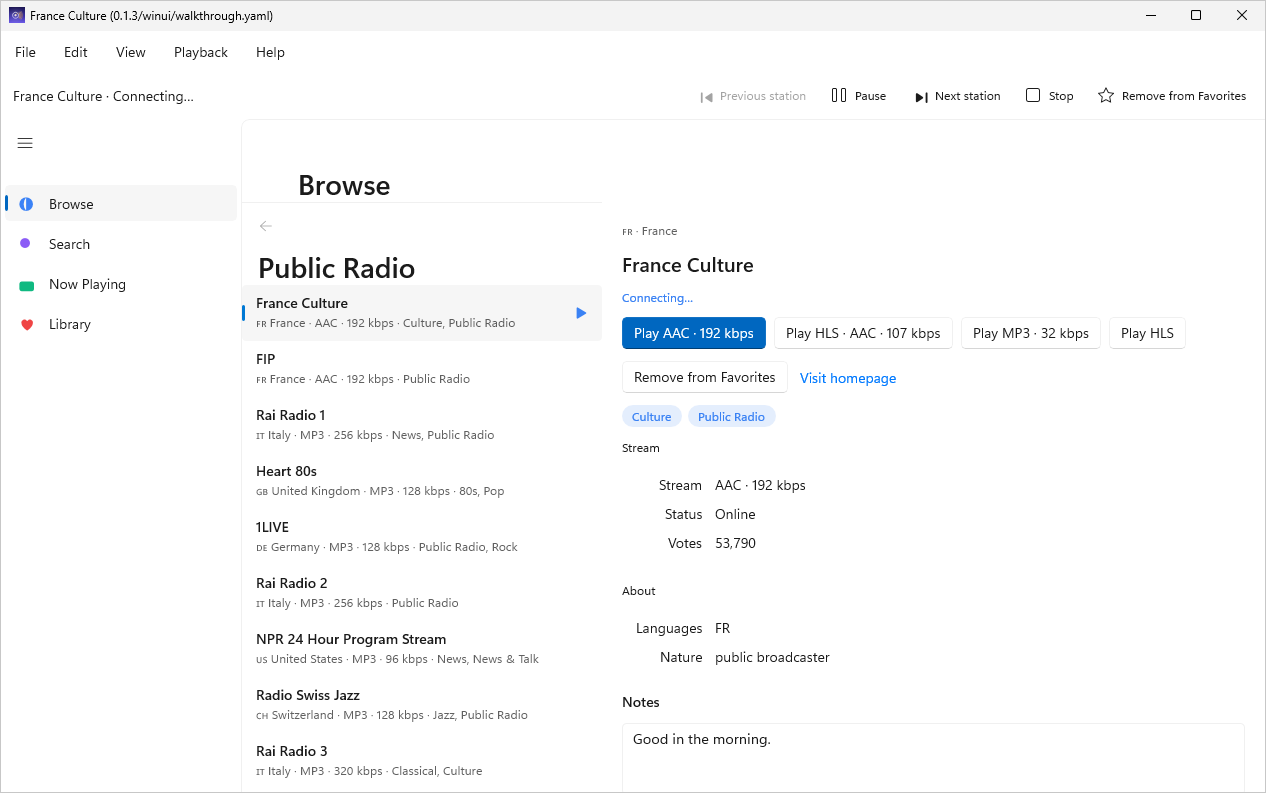1266x793 pixels.
Task: Click the Previous station button
Action: (753, 96)
